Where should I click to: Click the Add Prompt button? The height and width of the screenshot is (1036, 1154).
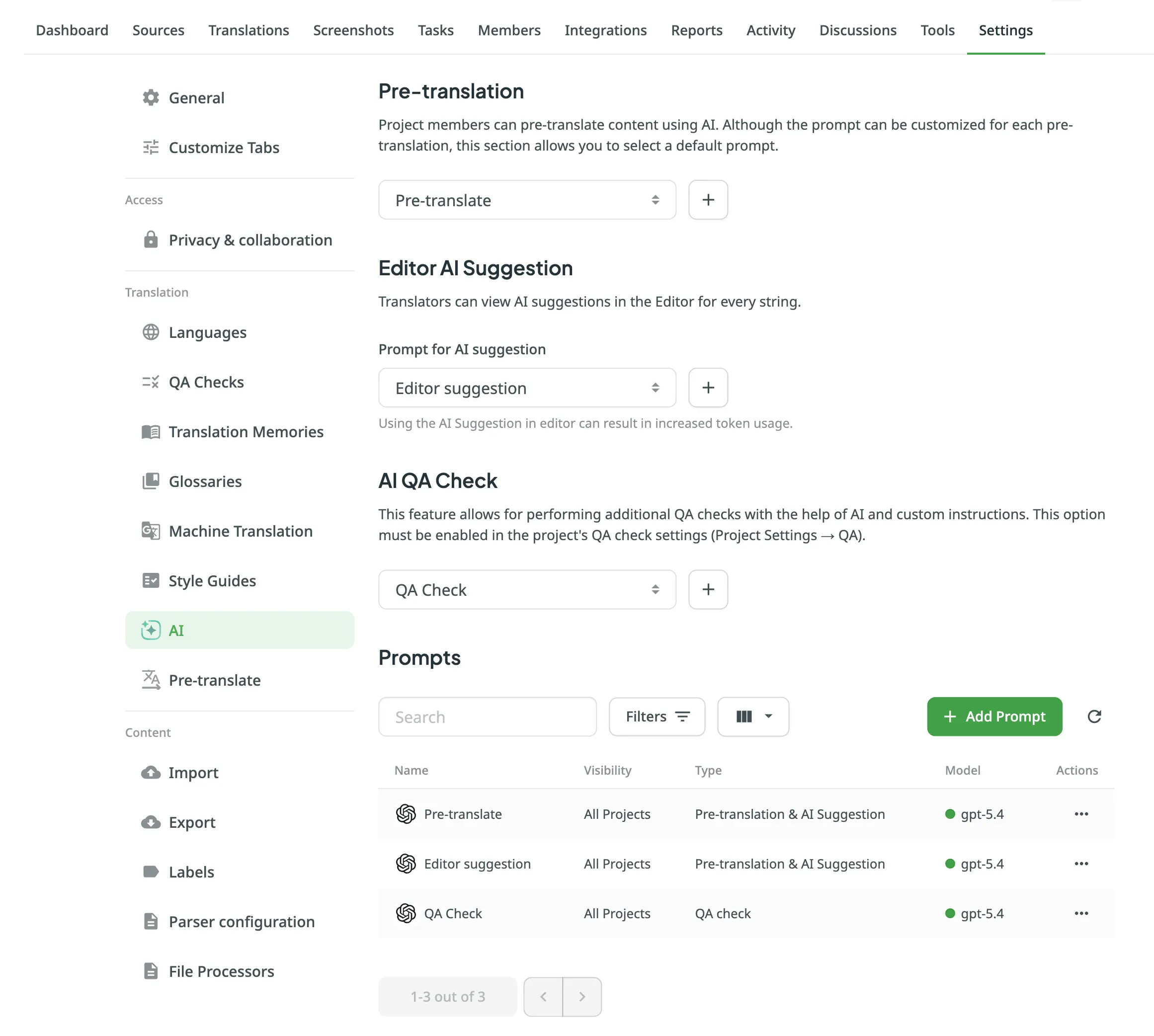[x=993, y=716]
